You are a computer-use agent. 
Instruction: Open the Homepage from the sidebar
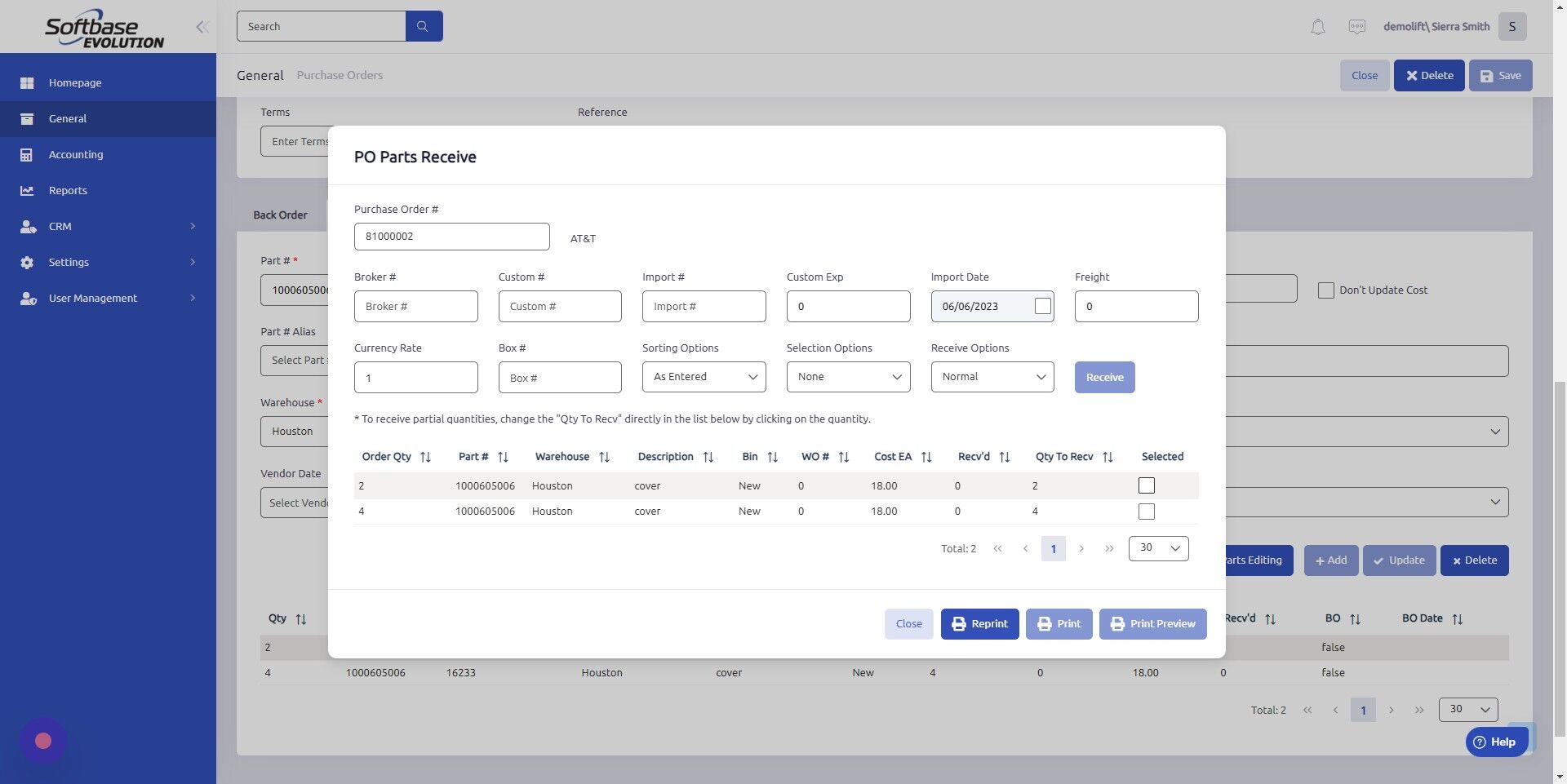pyautogui.click(x=75, y=82)
